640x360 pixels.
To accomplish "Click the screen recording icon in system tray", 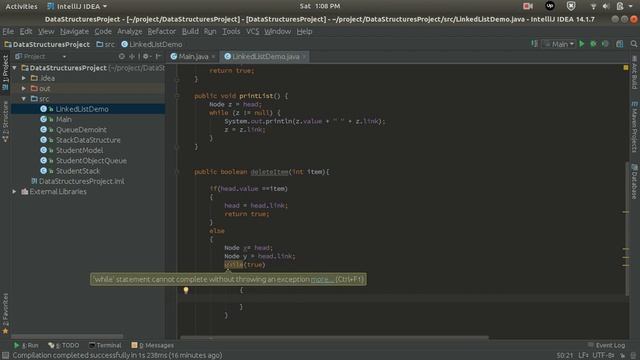I will tap(528, 6).
